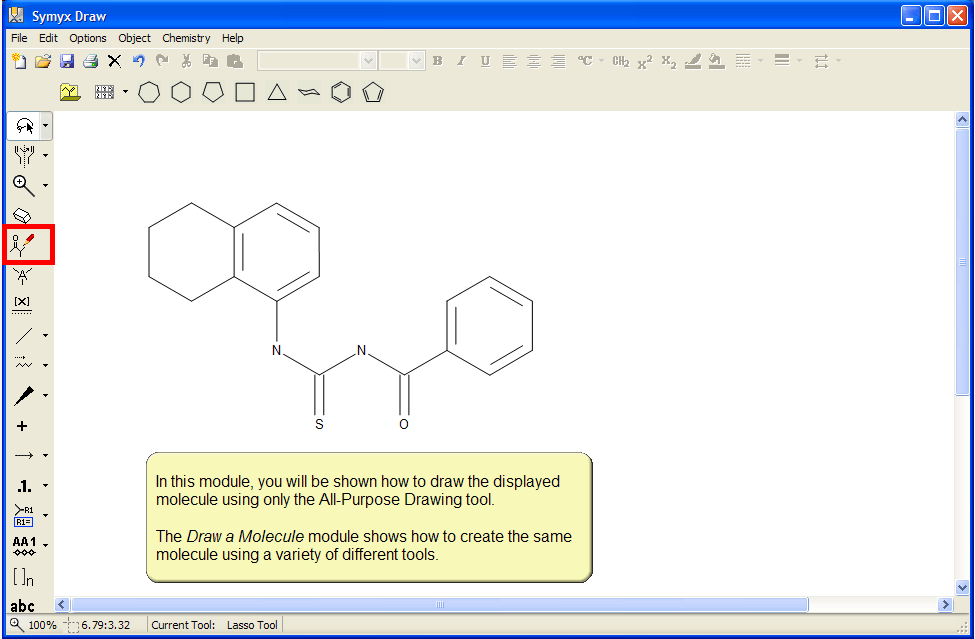Click the horizontal scrollbar thumb
Screen dimensions: 975x639
pyautogui.click(x=439, y=605)
